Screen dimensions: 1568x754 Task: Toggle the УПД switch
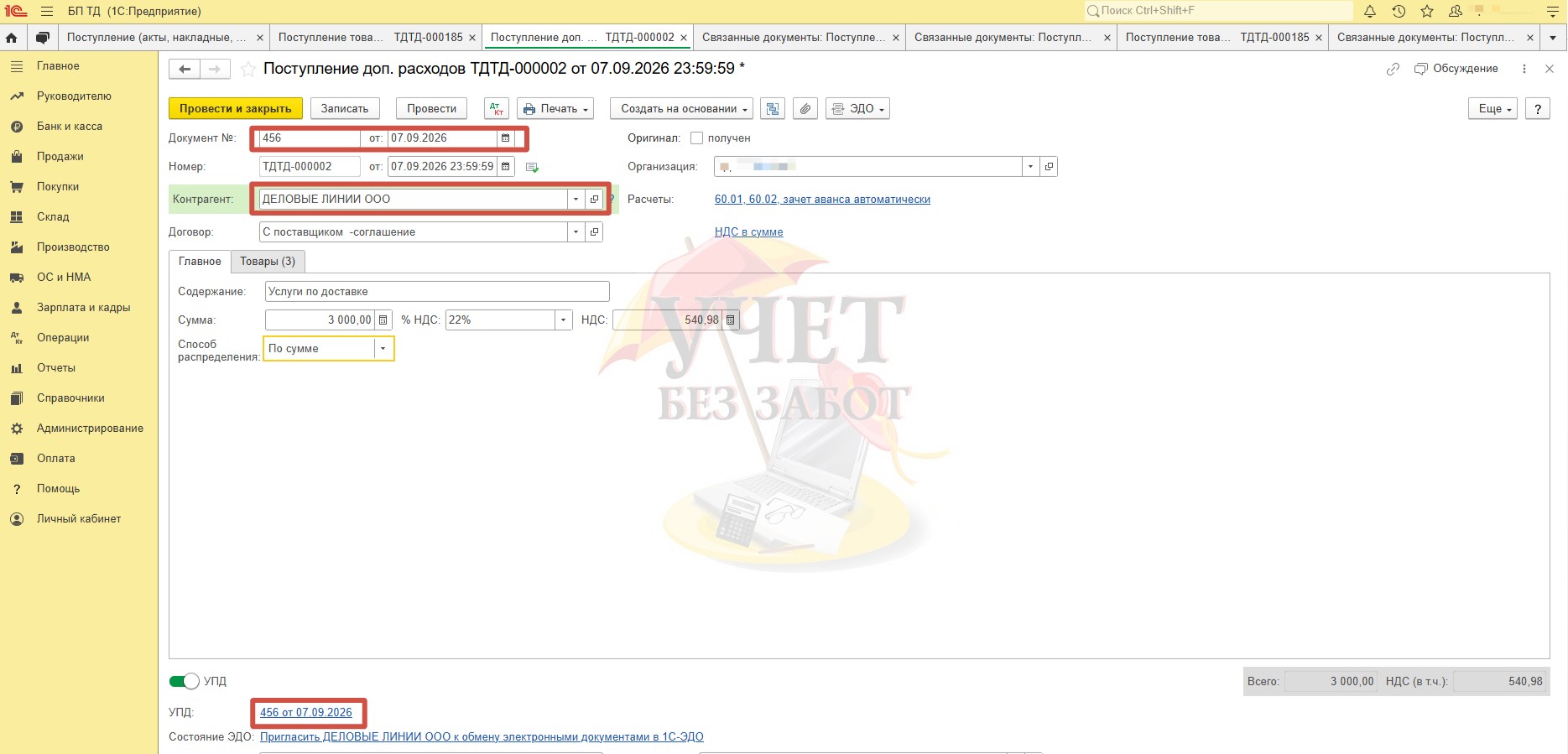184,681
